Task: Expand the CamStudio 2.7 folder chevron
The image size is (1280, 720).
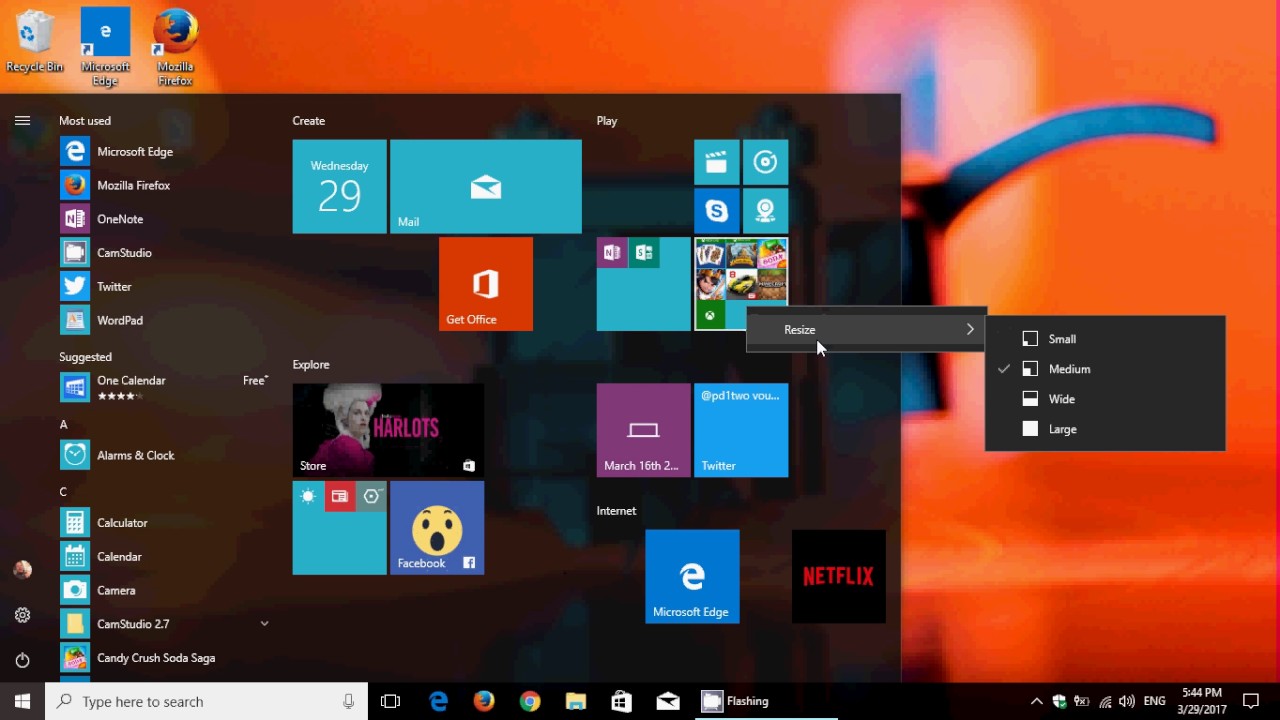Action: tap(264, 624)
